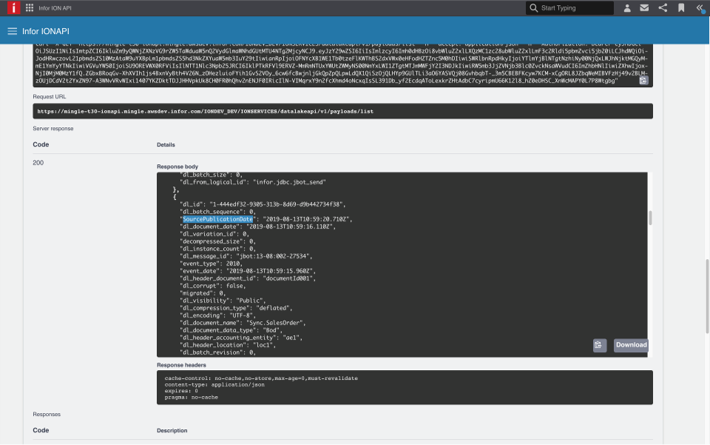This screenshot has width=710, height=445.
Task: Open the user profile icon
Action: click(x=627, y=8)
